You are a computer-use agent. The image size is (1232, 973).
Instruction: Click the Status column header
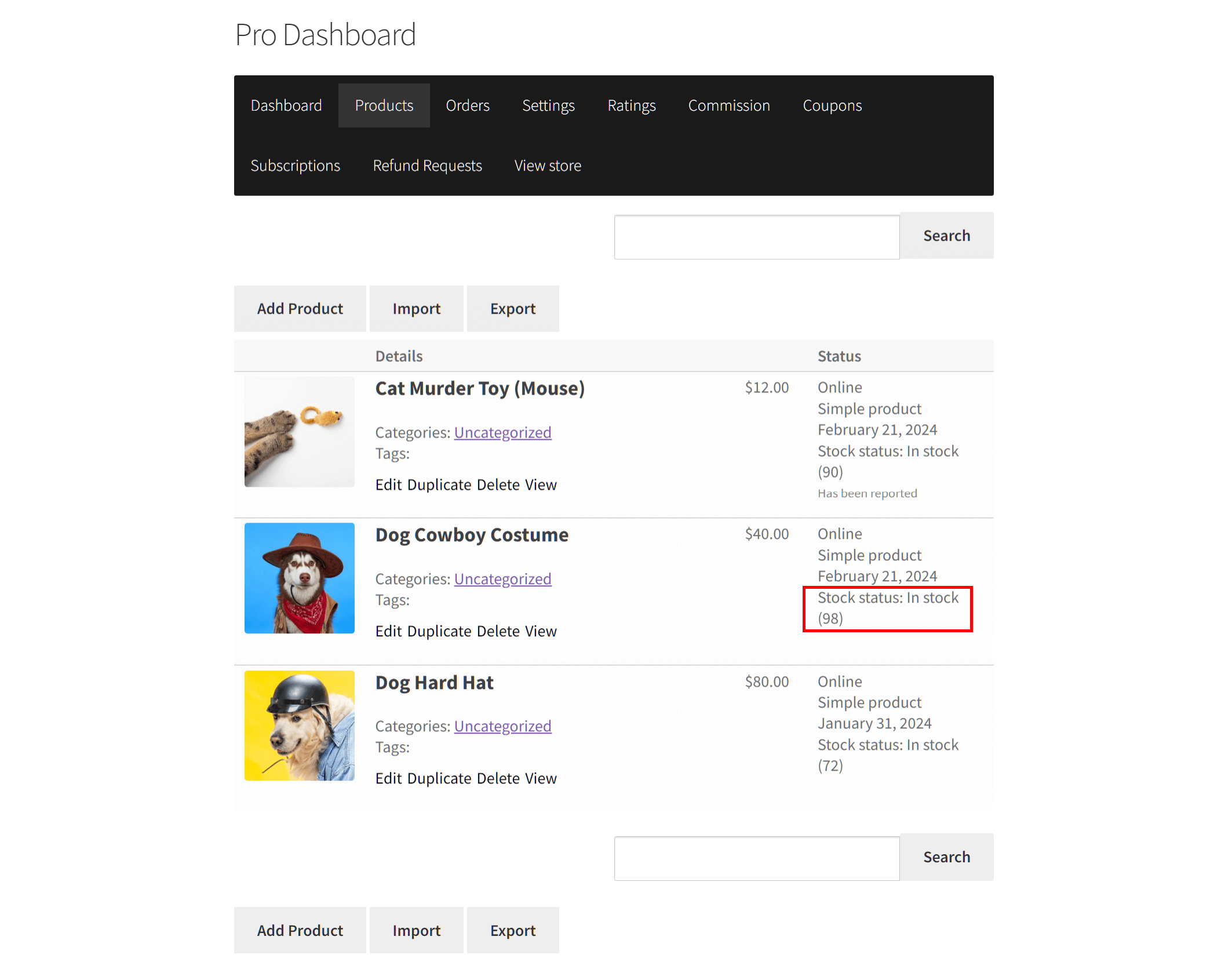(x=839, y=356)
